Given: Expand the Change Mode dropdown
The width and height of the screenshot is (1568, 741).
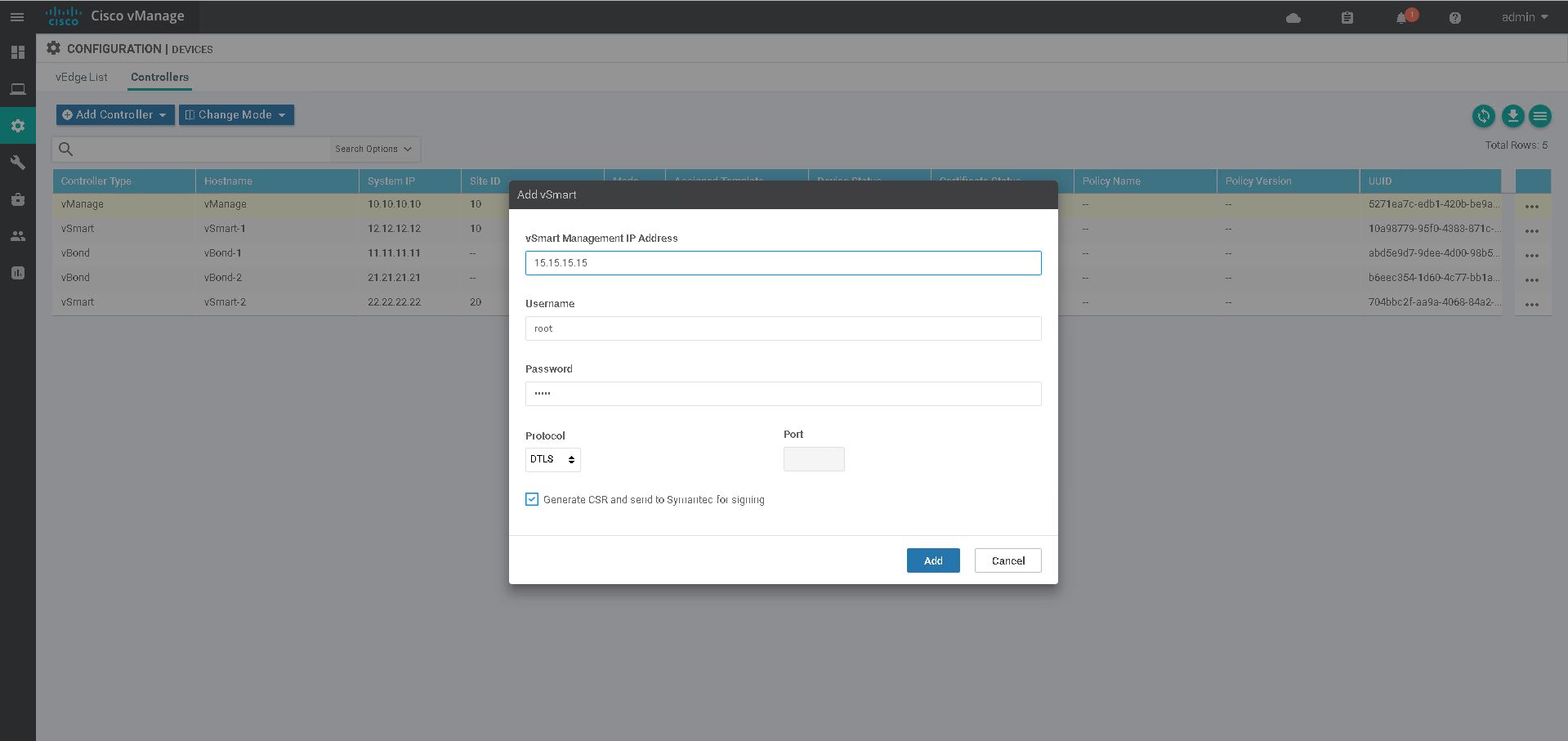Looking at the screenshot, I should pyautogui.click(x=236, y=115).
